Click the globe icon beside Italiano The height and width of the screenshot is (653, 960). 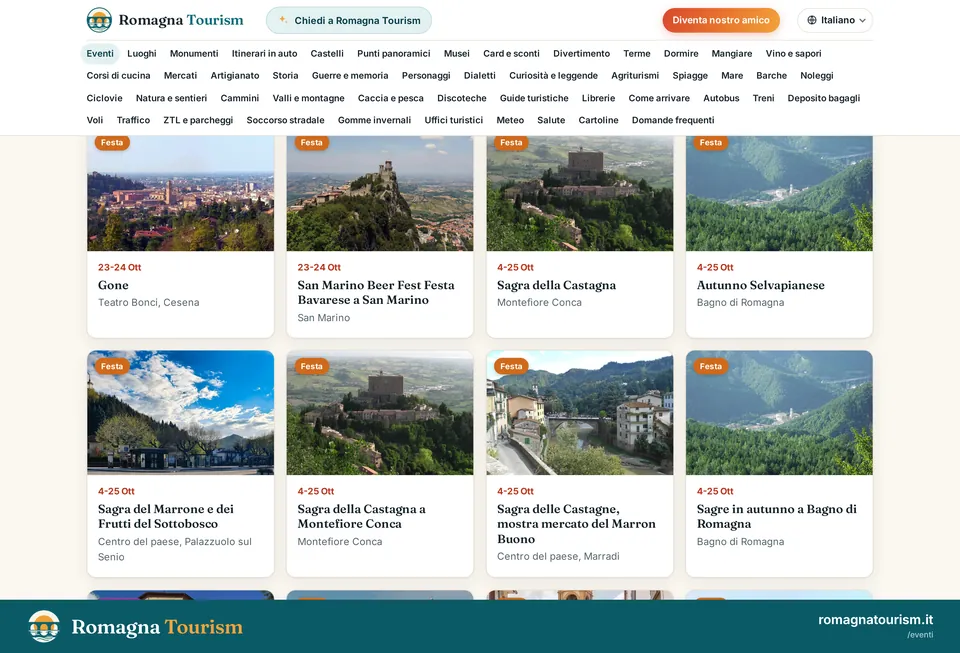pos(812,20)
